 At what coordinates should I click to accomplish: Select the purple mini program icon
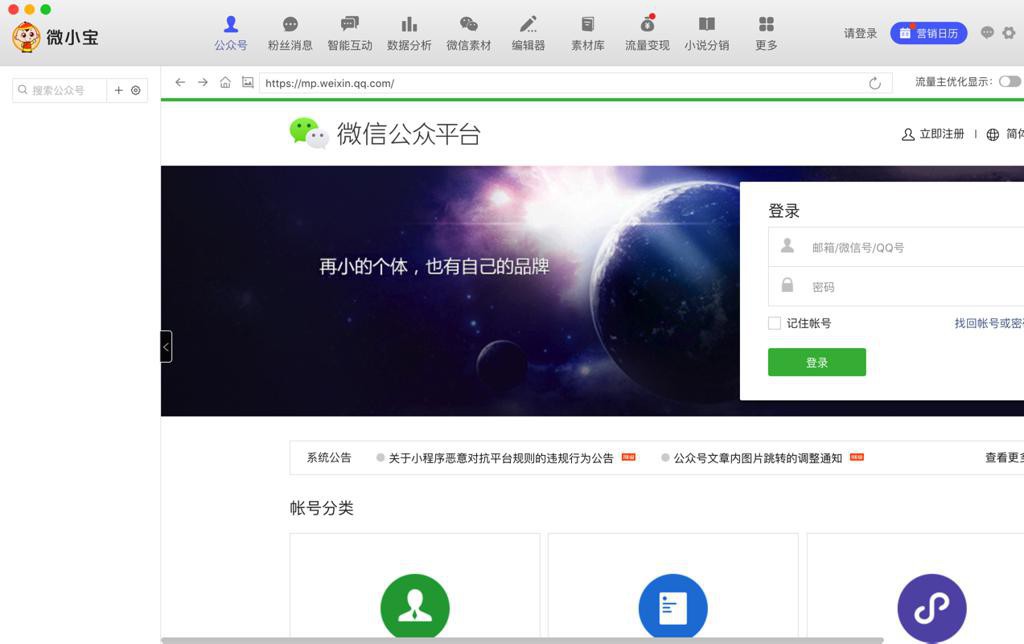(x=932, y=608)
